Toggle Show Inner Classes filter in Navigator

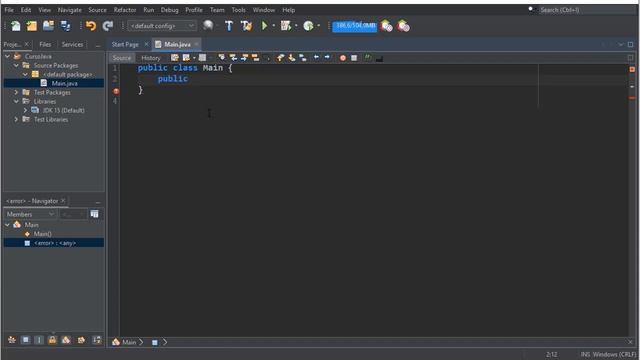pos(66,340)
